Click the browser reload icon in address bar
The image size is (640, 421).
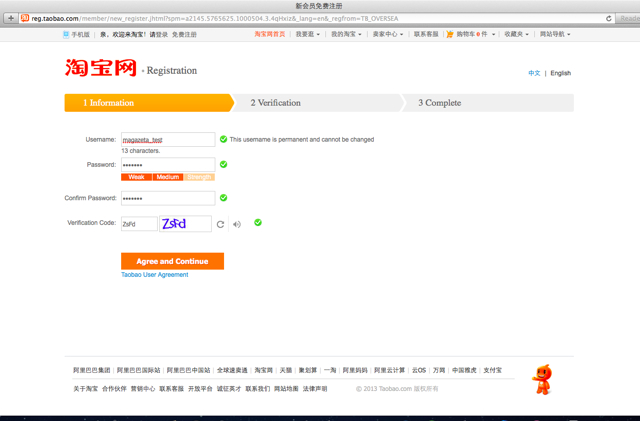click(x=609, y=18)
